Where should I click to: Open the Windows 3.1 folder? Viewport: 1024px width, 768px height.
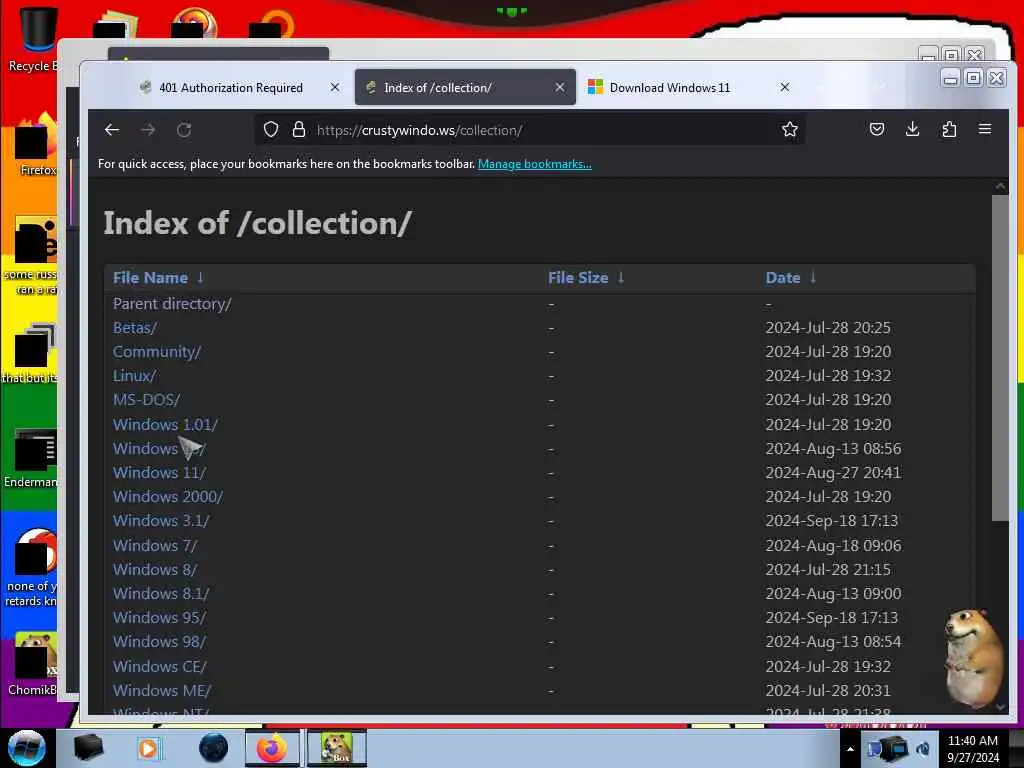point(161,521)
